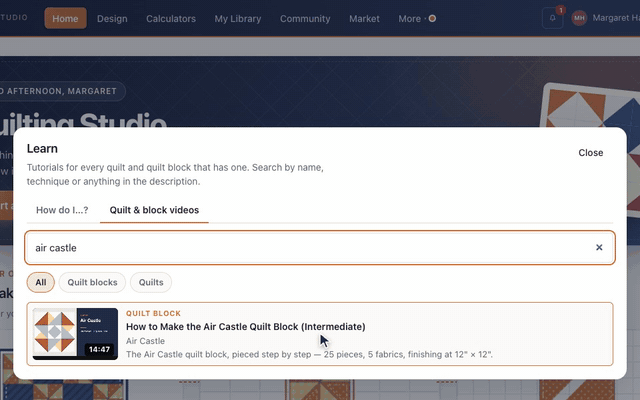Clear the search field with the X icon

[599, 247]
